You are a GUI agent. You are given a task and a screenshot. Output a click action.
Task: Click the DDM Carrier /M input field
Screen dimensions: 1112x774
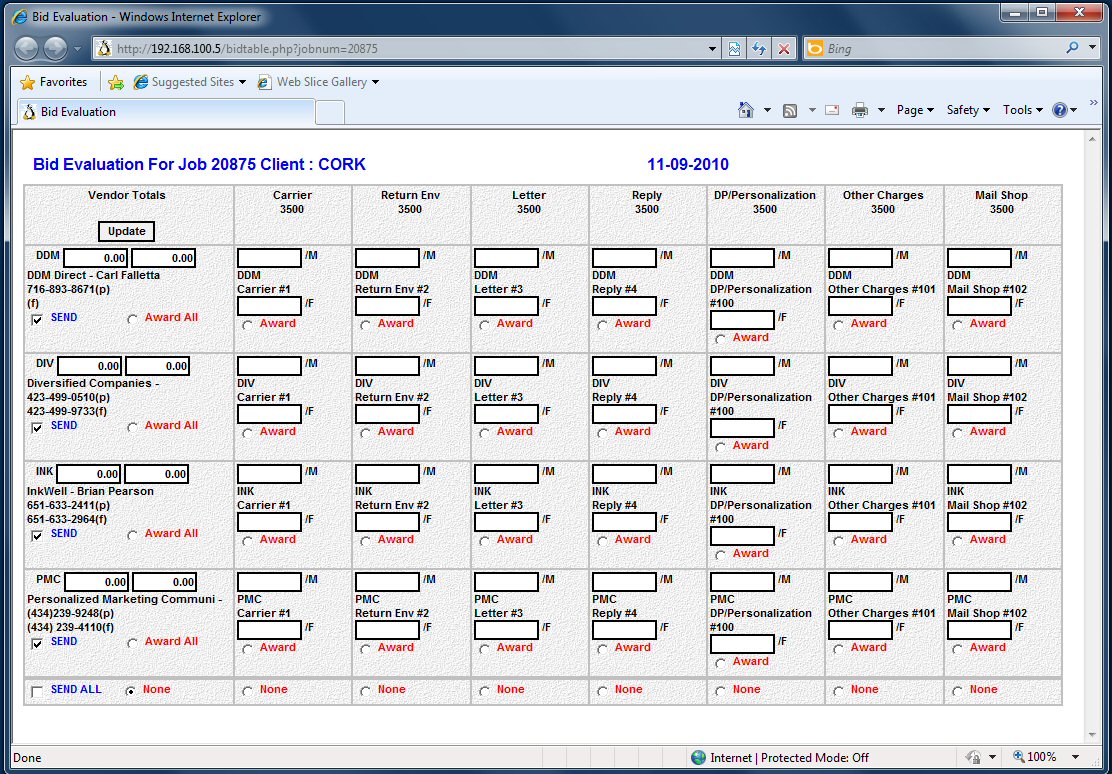pyautogui.click(x=269, y=258)
